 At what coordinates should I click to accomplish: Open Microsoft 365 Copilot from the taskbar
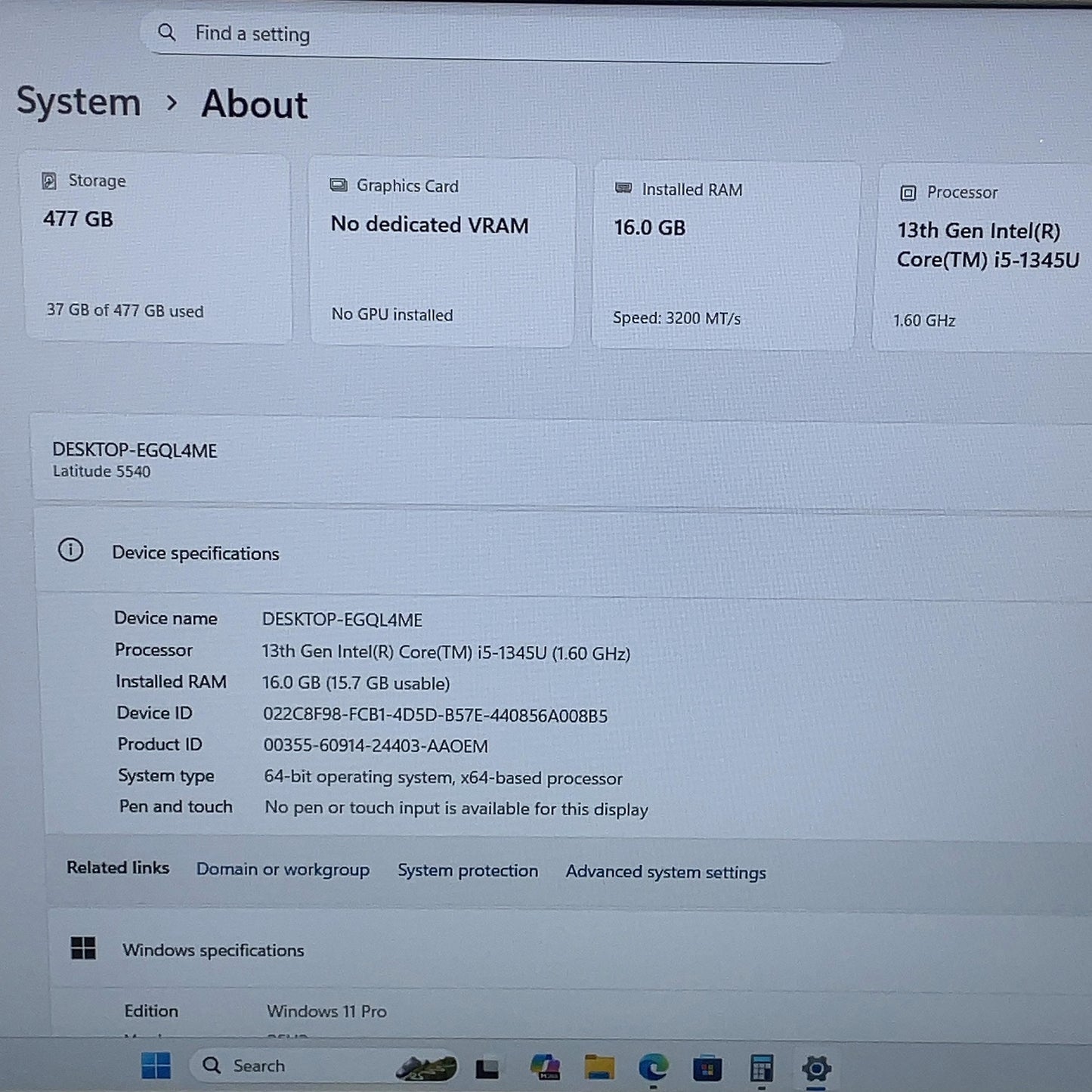545,1067
